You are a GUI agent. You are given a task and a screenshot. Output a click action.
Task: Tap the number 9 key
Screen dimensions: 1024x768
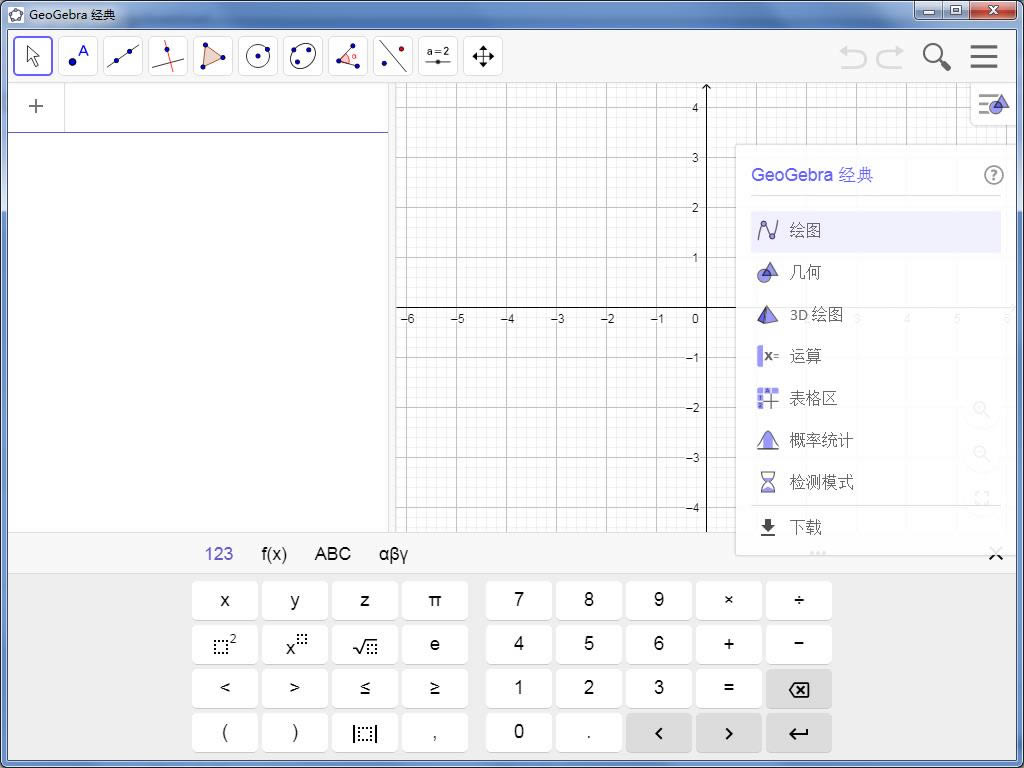coord(659,600)
